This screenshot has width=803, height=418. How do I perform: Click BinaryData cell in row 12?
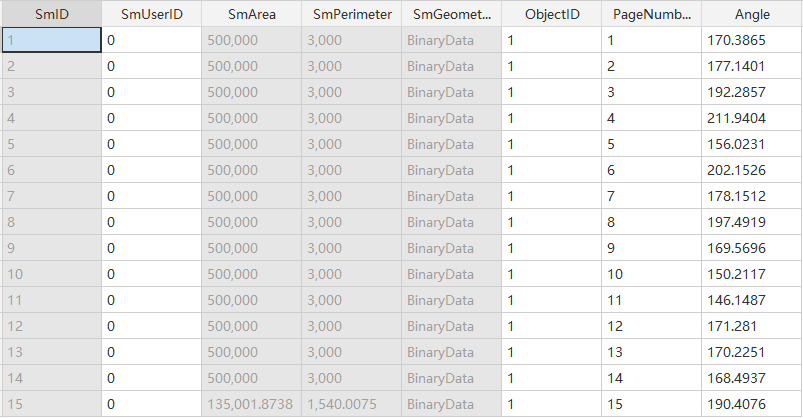pyautogui.click(x=451, y=326)
